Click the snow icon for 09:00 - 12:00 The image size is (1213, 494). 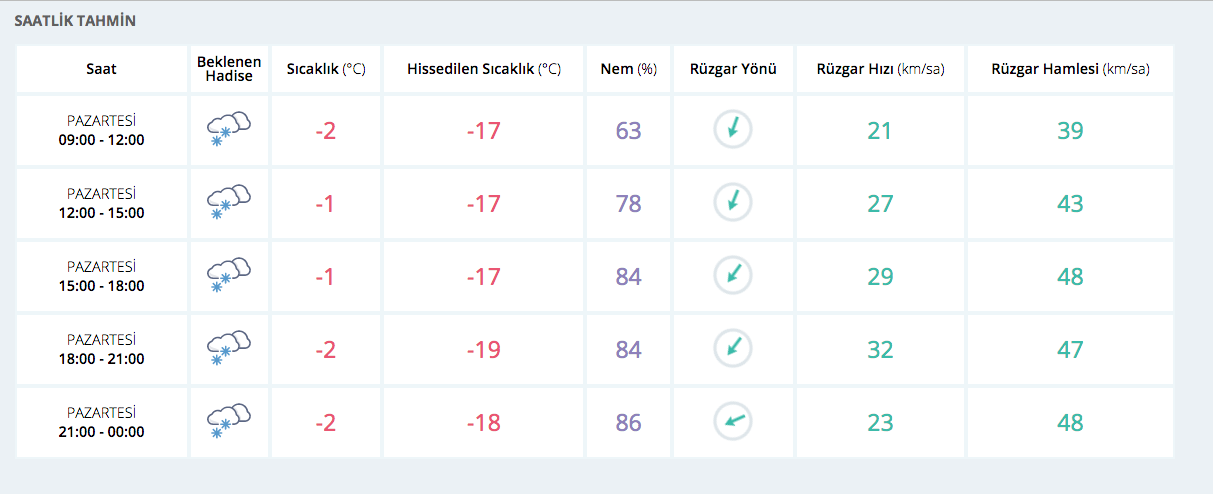228,130
